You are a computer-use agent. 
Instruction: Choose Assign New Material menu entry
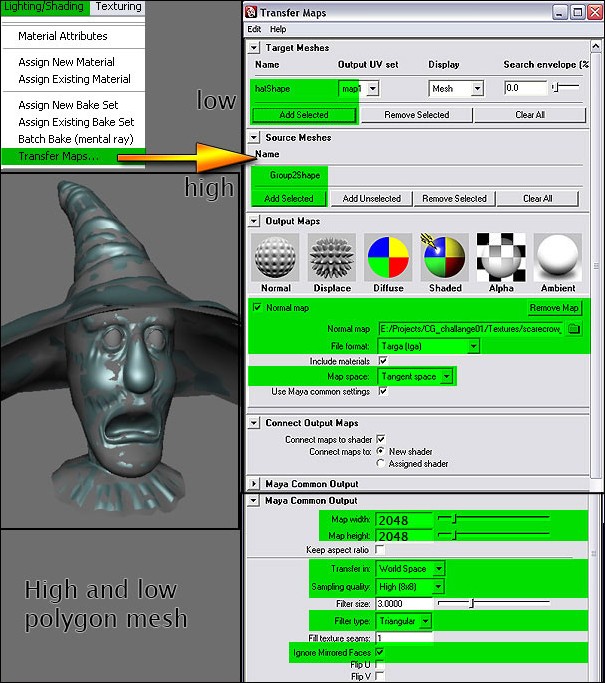66,62
